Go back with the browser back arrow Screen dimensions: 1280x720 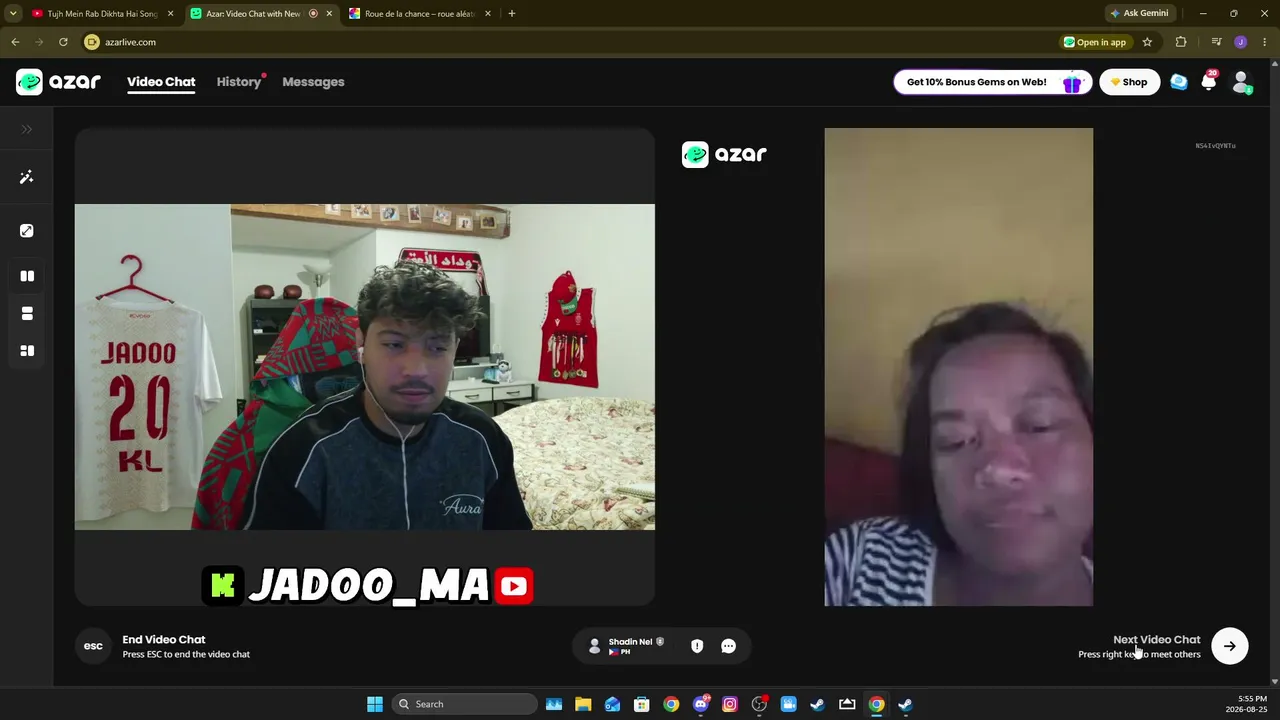click(x=15, y=42)
